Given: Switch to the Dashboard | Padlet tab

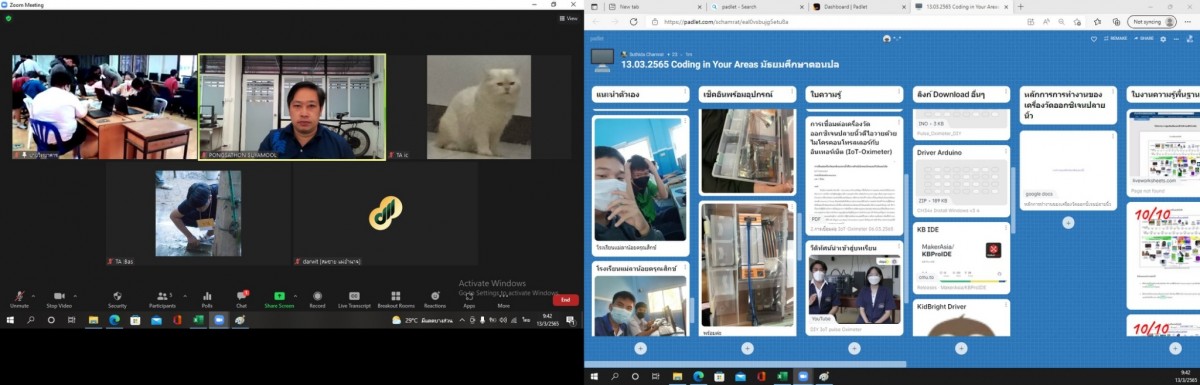Looking at the screenshot, I should pos(841,6).
